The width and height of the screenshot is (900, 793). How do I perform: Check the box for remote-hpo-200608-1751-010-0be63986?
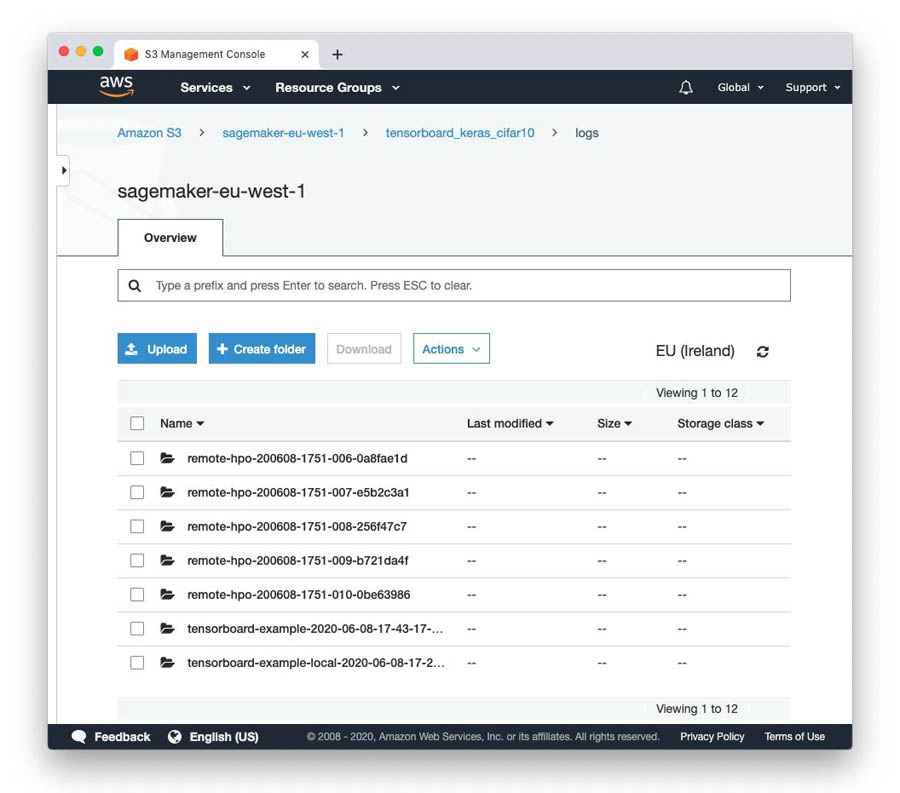point(137,595)
